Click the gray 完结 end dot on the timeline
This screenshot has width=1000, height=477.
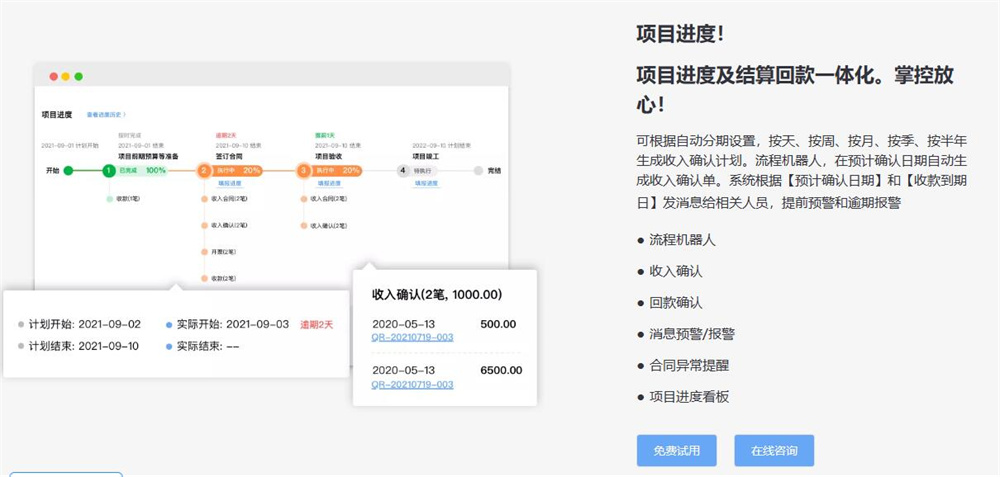(x=478, y=171)
